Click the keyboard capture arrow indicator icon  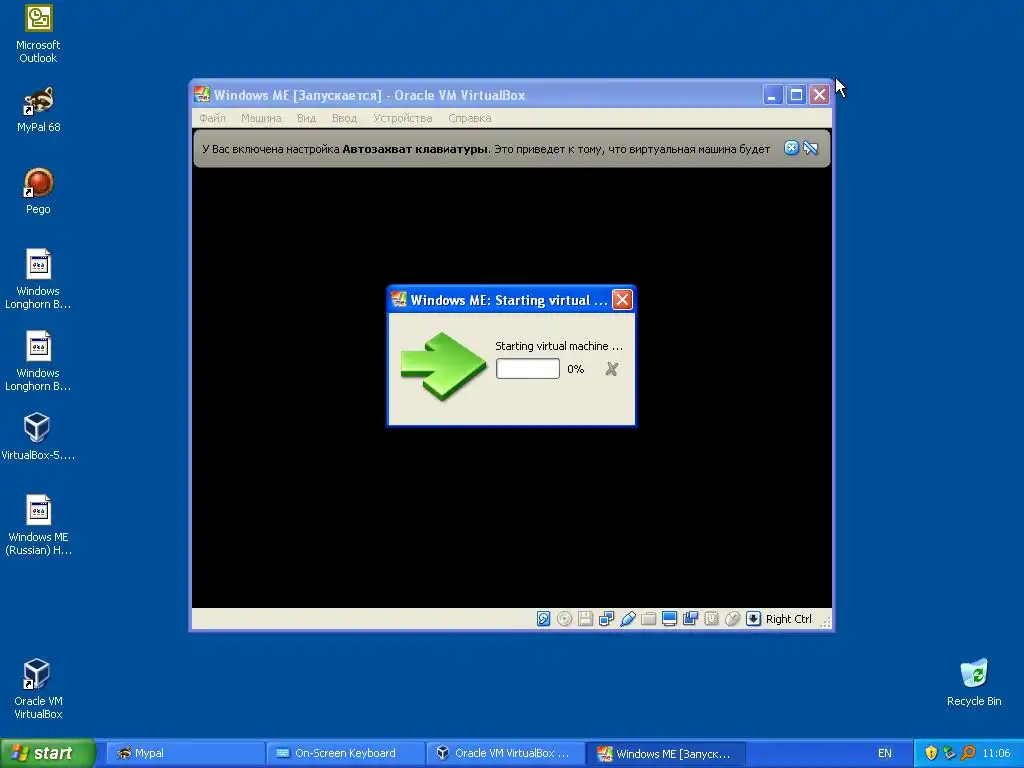(753, 618)
